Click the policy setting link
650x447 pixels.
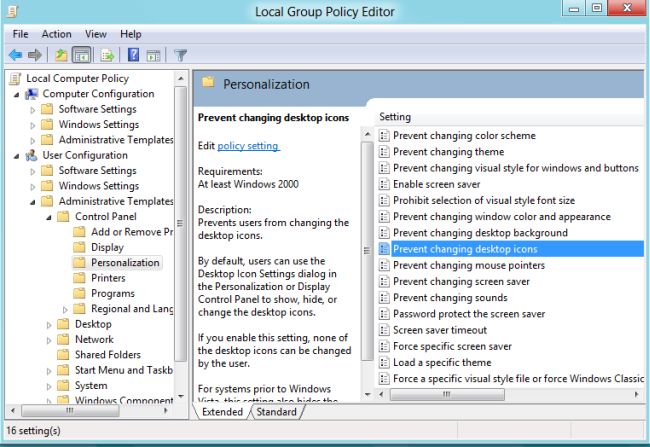tap(248, 146)
